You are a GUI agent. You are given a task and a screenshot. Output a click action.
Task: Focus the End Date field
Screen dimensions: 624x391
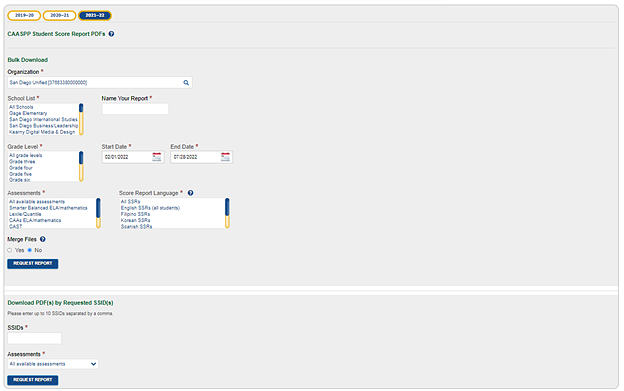pos(202,157)
